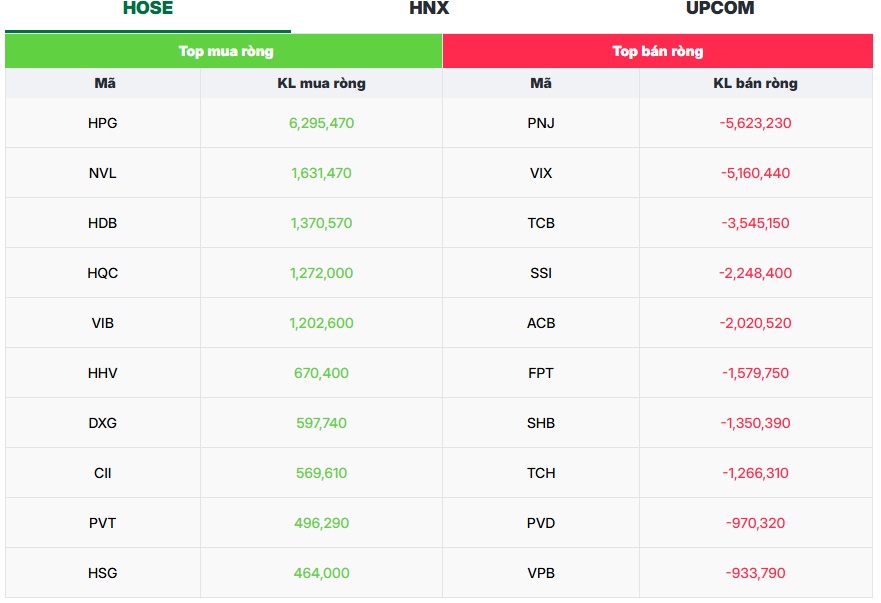Select the value -2,248,400 for SSI

pos(755,273)
